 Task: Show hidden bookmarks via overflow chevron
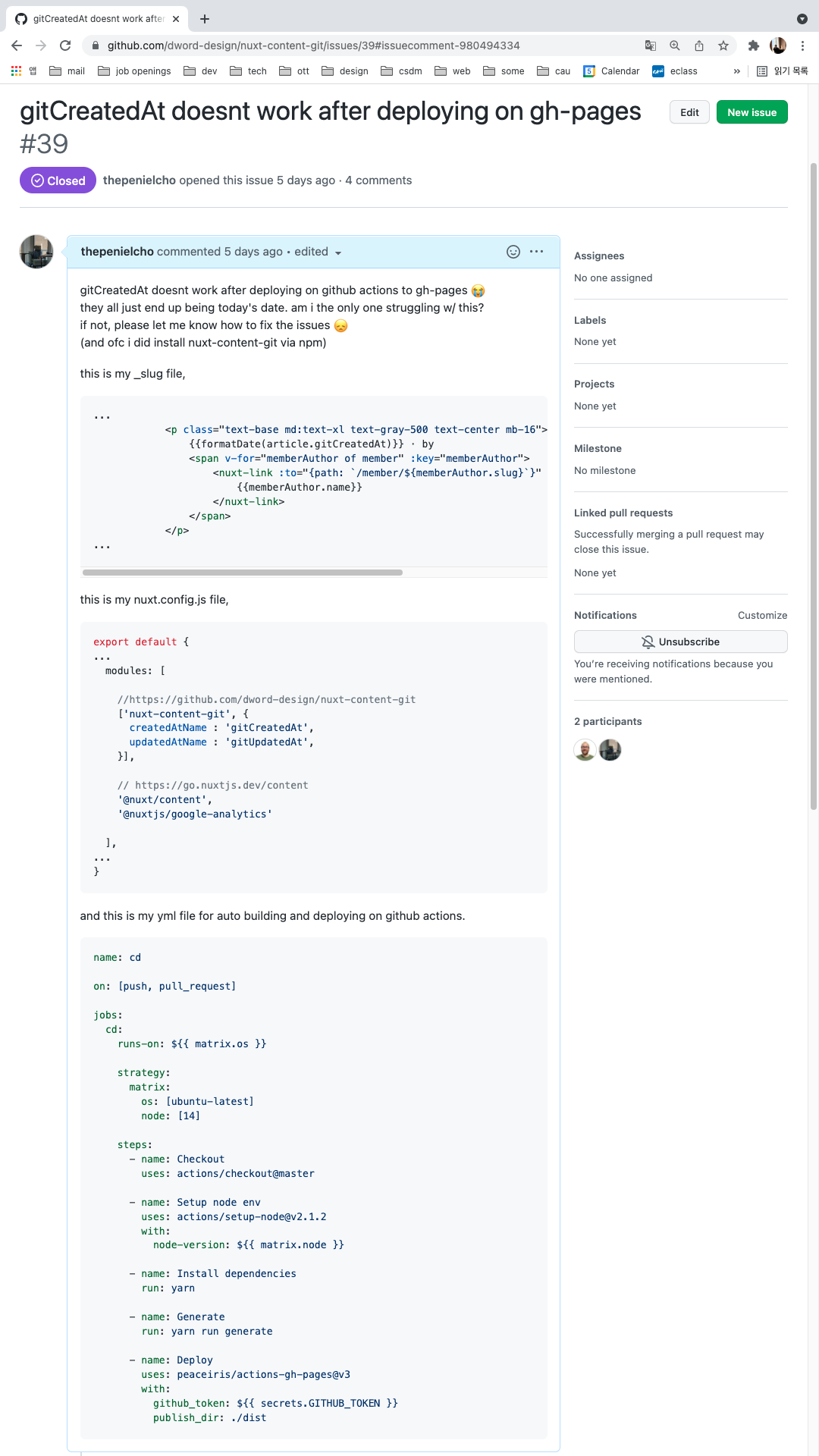(x=736, y=71)
